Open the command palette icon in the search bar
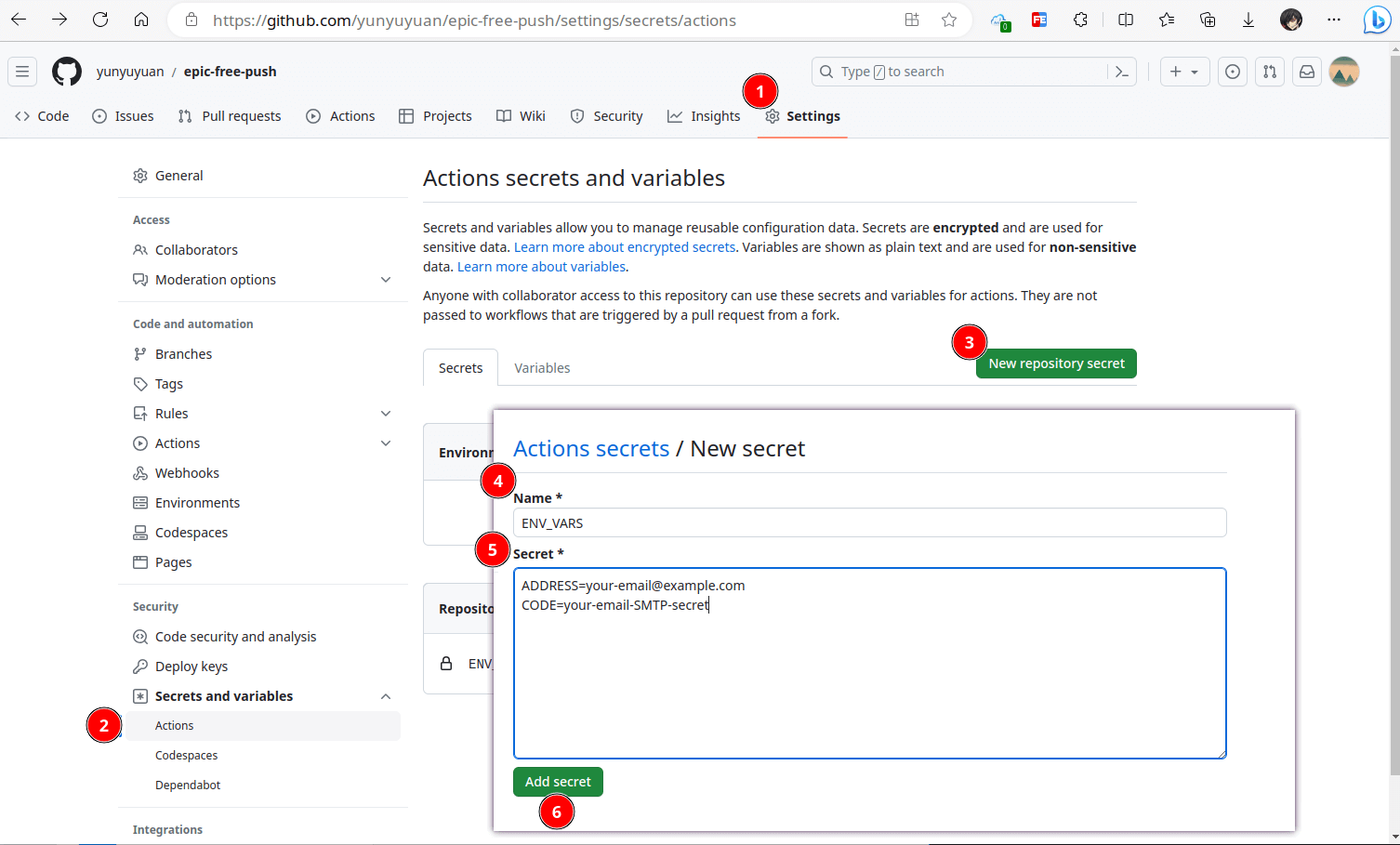Screen dimensions: 1400x845 [1121, 71]
